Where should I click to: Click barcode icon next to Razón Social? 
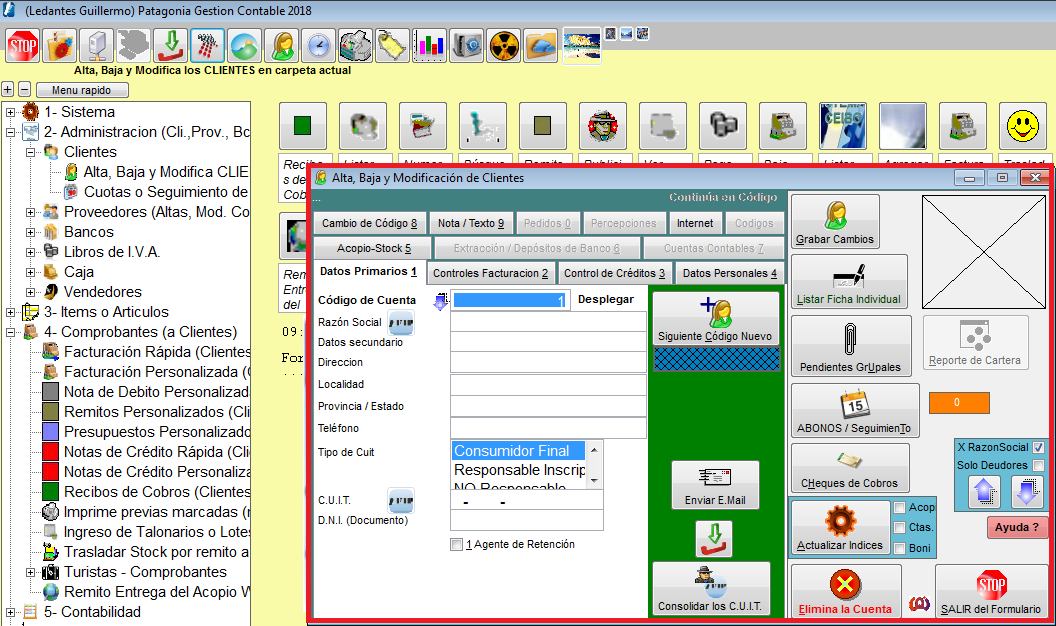(x=401, y=323)
